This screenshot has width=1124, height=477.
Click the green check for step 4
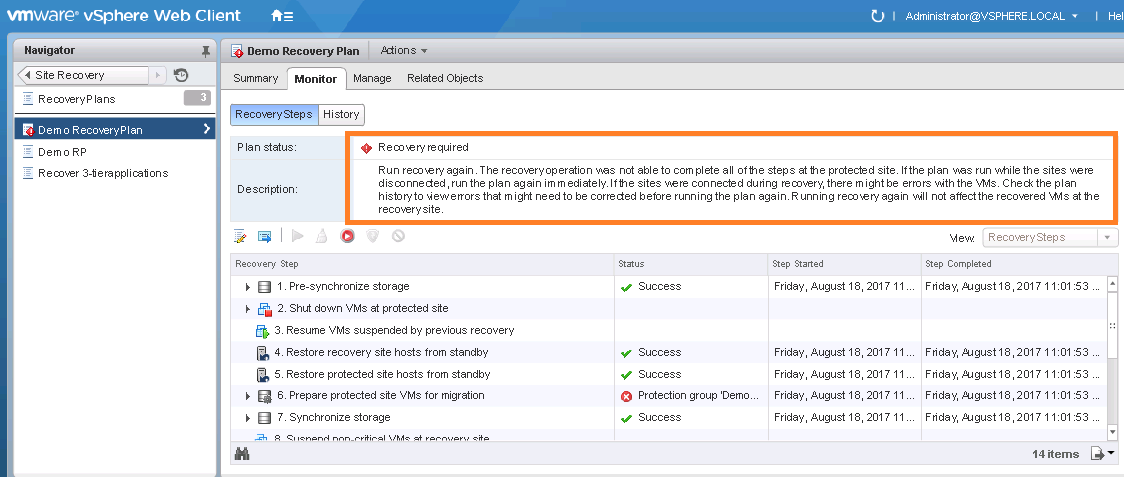pyautogui.click(x=626, y=354)
